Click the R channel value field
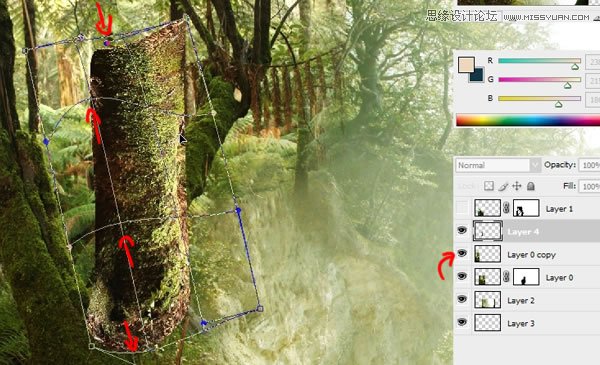The image size is (600, 365). [593, 62]
